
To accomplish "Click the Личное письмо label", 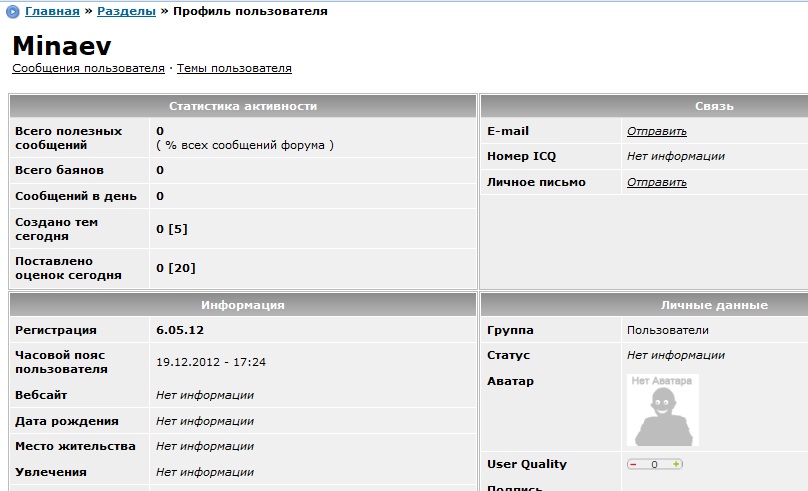I will point(536,182).
